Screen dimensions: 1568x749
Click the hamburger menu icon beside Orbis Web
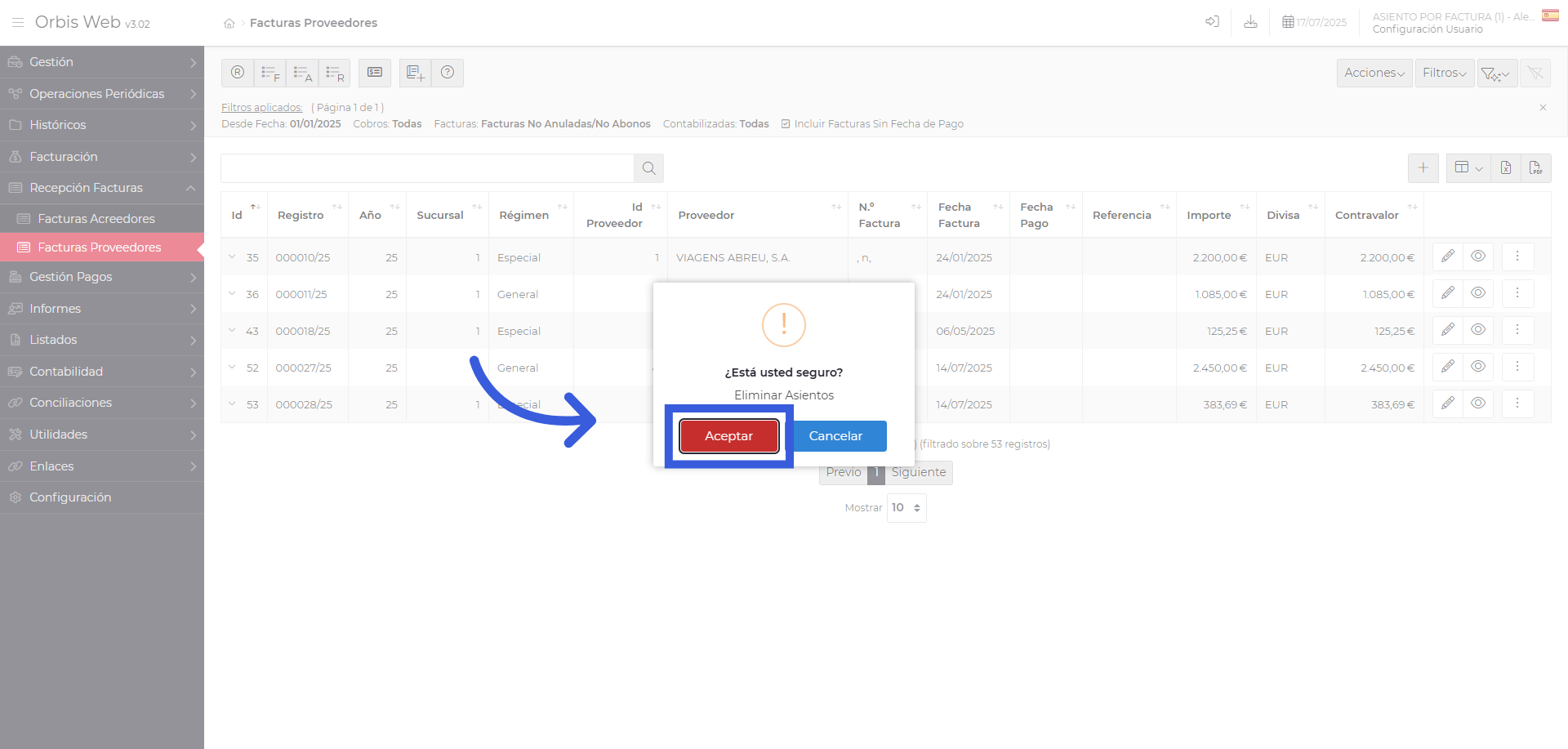tap(18, 23)
